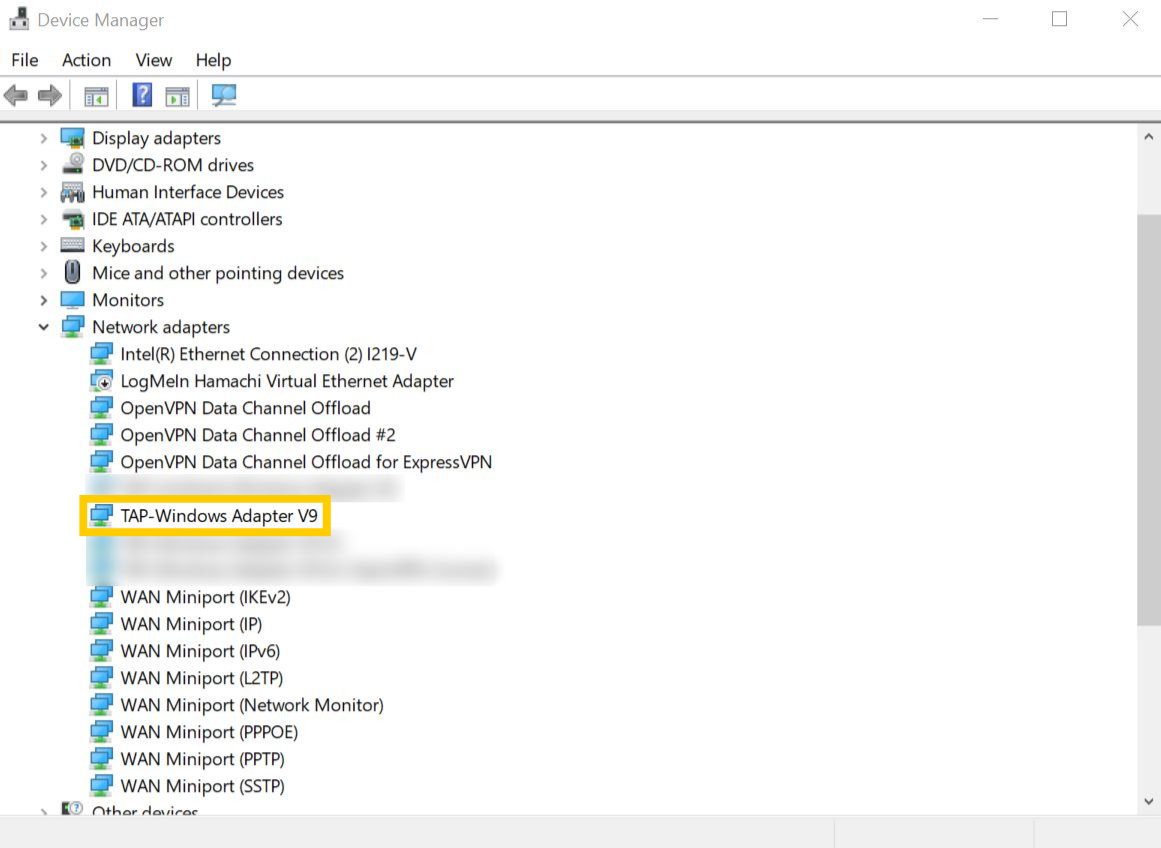Screen dimensions: 1161x848
Task: Click icon beside WAN Miniport (PPTP)
Action: [101, 758]
